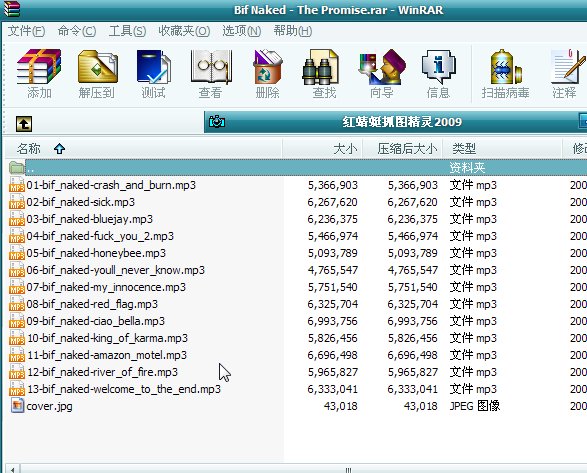
Task: Click the camera icon of 红蜻蜓抓图精灵
Action: 217,121
